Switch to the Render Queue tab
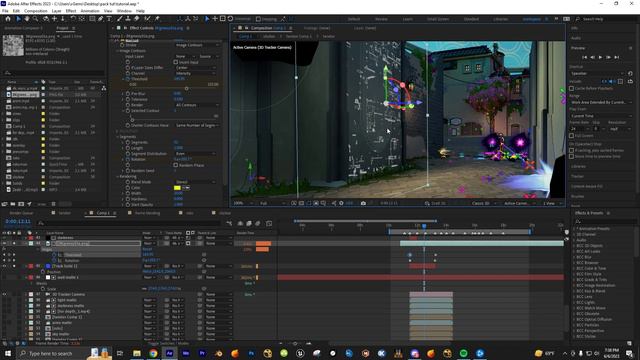 point(22,213)
